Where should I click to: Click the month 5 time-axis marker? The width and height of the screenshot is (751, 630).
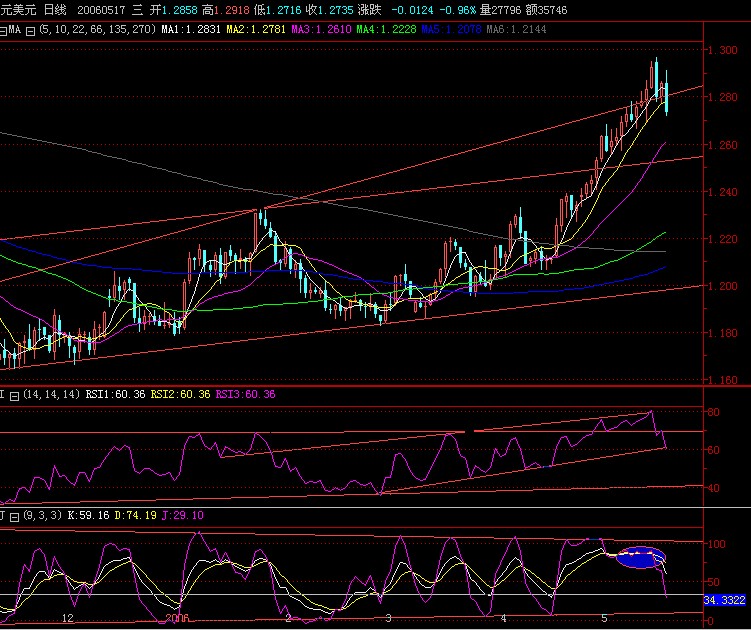click(x=604, y=618)
